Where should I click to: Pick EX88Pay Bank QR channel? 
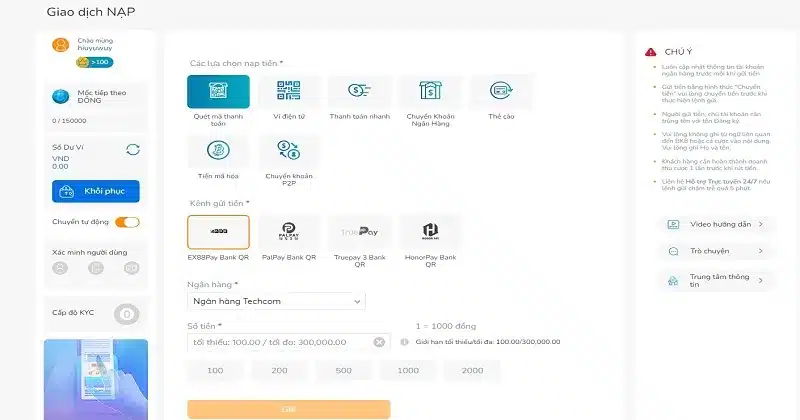[218, 232]
